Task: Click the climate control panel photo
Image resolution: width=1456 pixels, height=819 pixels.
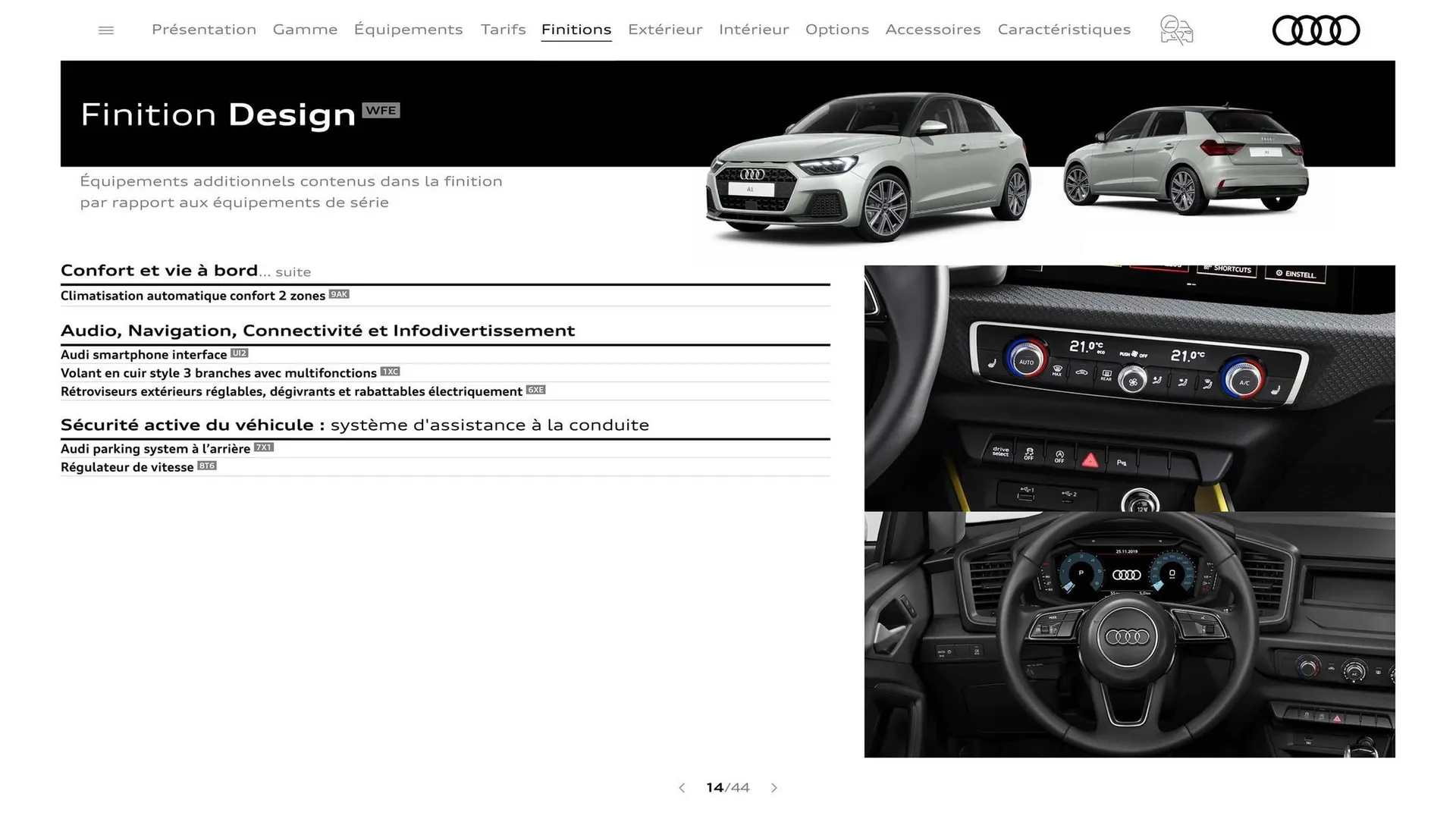Action: pos(1130,387)
